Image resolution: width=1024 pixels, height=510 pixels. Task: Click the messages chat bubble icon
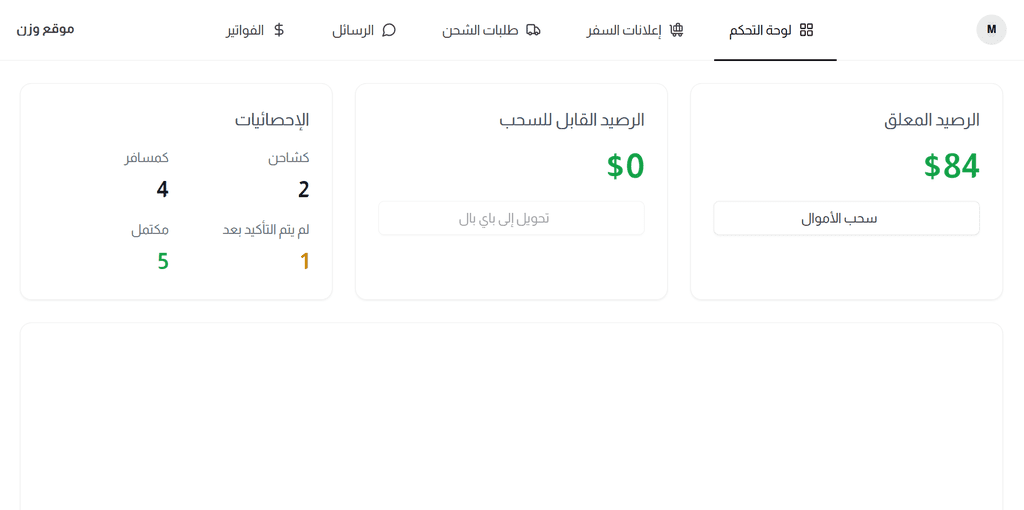[x=389, y=30]
